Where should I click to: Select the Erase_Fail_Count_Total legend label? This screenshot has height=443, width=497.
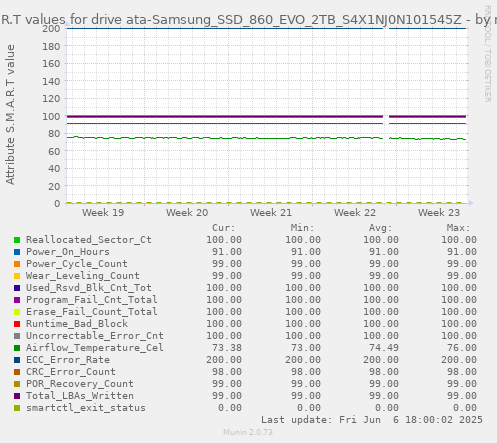point(92,312)
